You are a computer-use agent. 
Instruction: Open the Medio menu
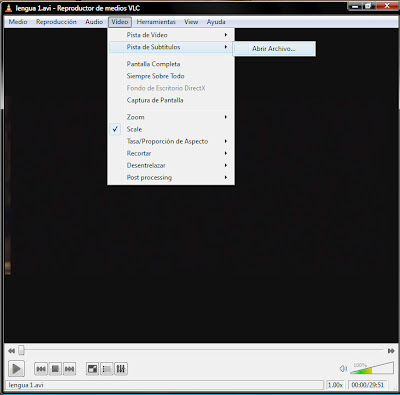pos(18,22)
